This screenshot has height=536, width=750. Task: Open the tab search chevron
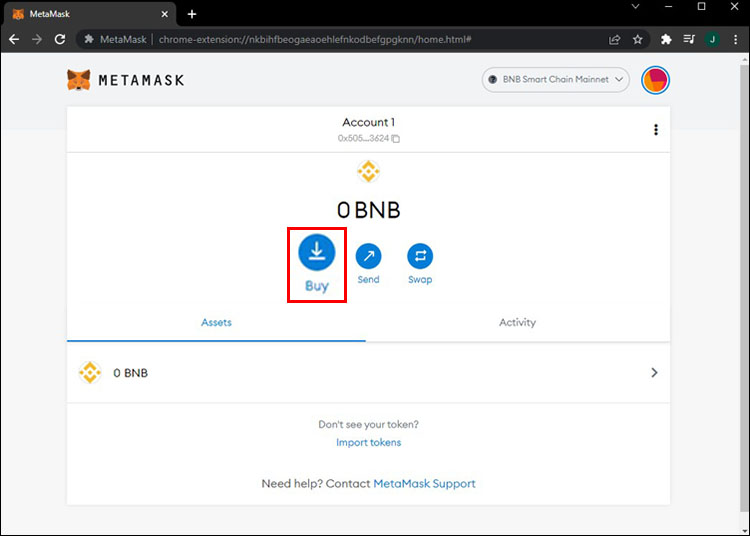[x=635, y=7]
